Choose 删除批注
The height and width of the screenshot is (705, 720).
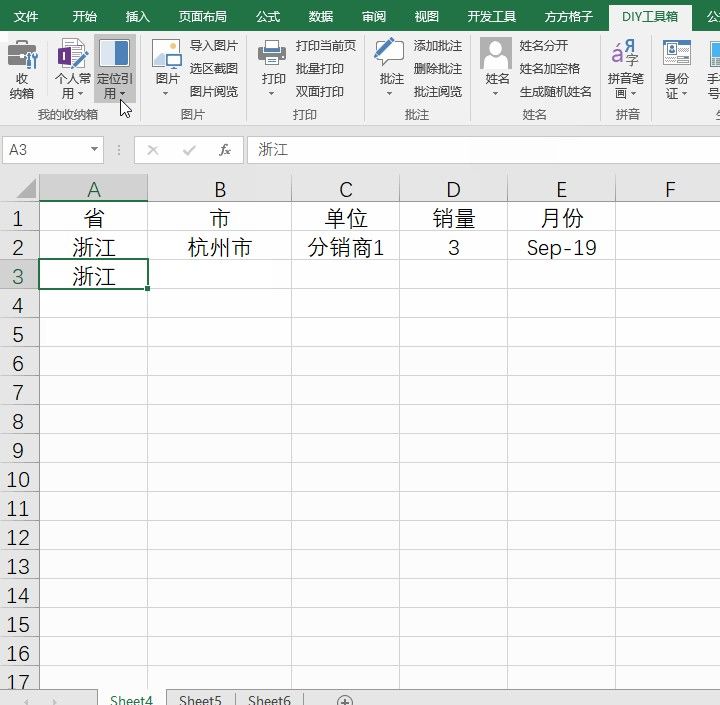coord(438,68)
